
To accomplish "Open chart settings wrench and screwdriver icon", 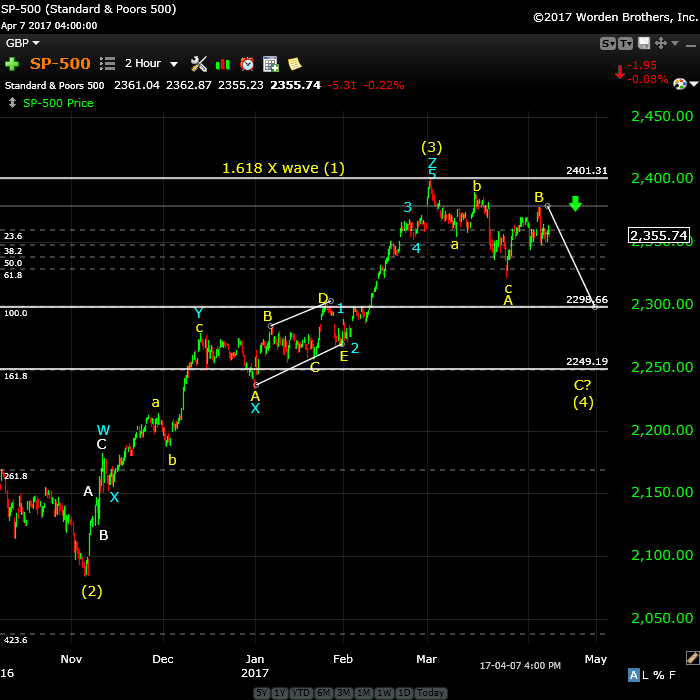I will 199,64.
